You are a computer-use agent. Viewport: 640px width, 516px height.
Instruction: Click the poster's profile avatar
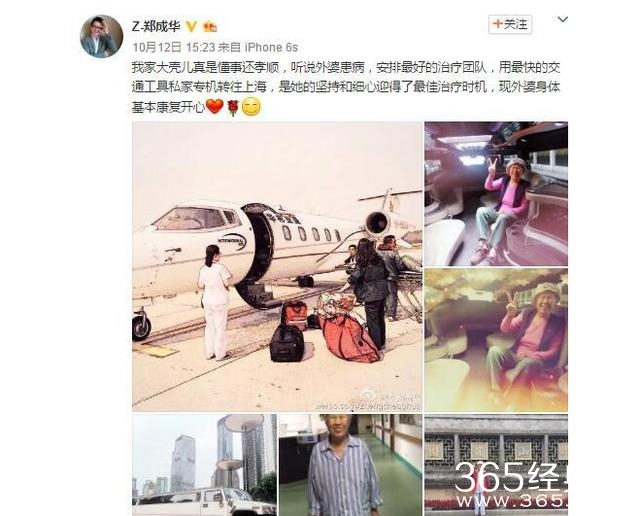click(102, 36)
